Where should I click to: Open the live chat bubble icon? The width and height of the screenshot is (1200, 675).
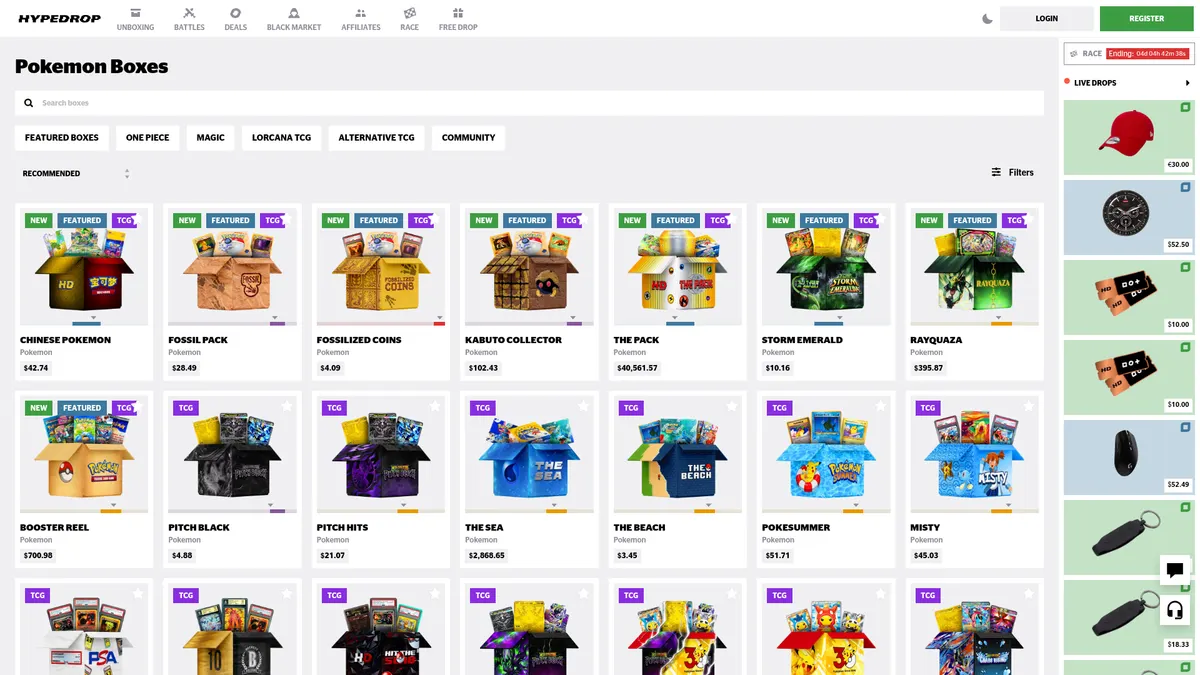pos(1175,570)
